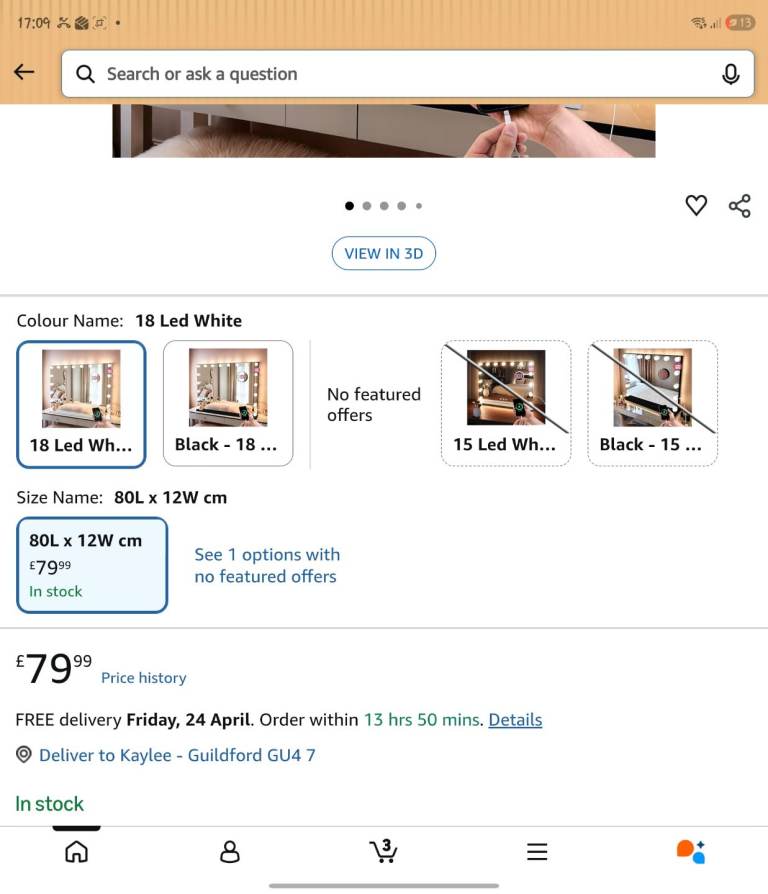Tap the back arrow icon

pos(24,73)
